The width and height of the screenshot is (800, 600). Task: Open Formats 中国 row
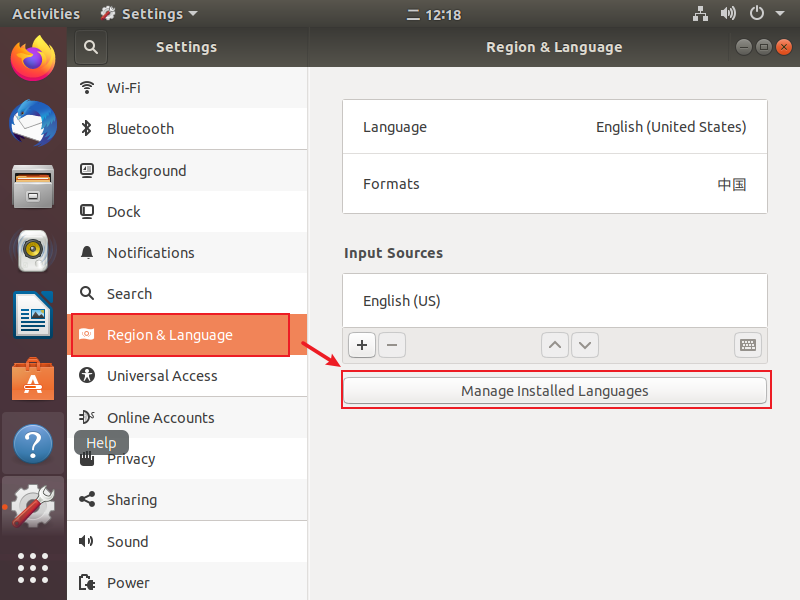(x=555, y=184)
